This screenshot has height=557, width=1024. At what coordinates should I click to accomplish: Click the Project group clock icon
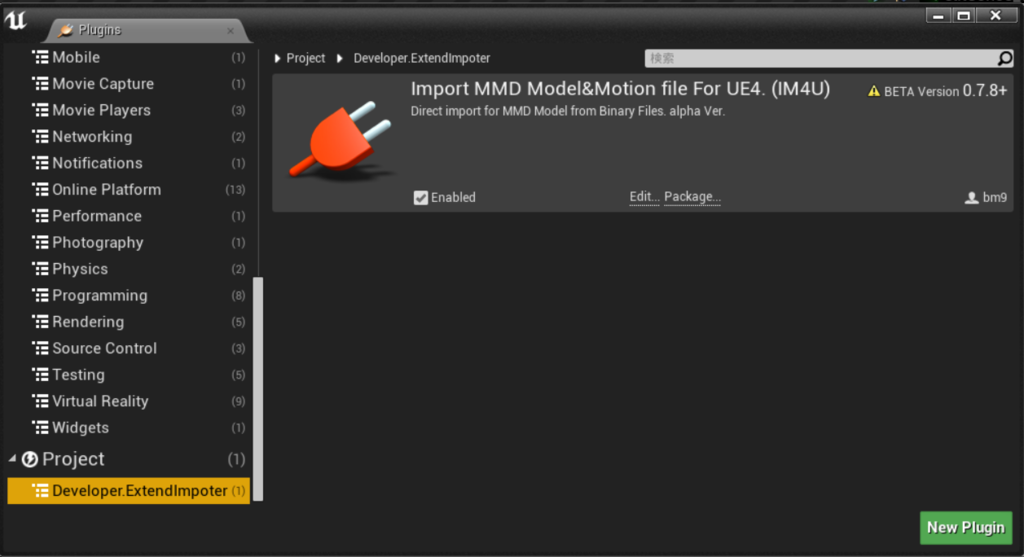coord(29,459)
